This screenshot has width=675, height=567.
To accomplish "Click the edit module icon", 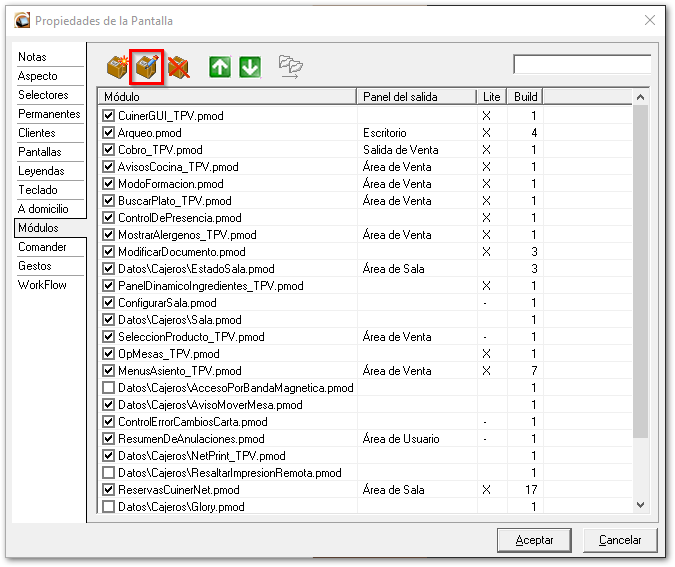I will pyautogui.click(x=146, y=67).
